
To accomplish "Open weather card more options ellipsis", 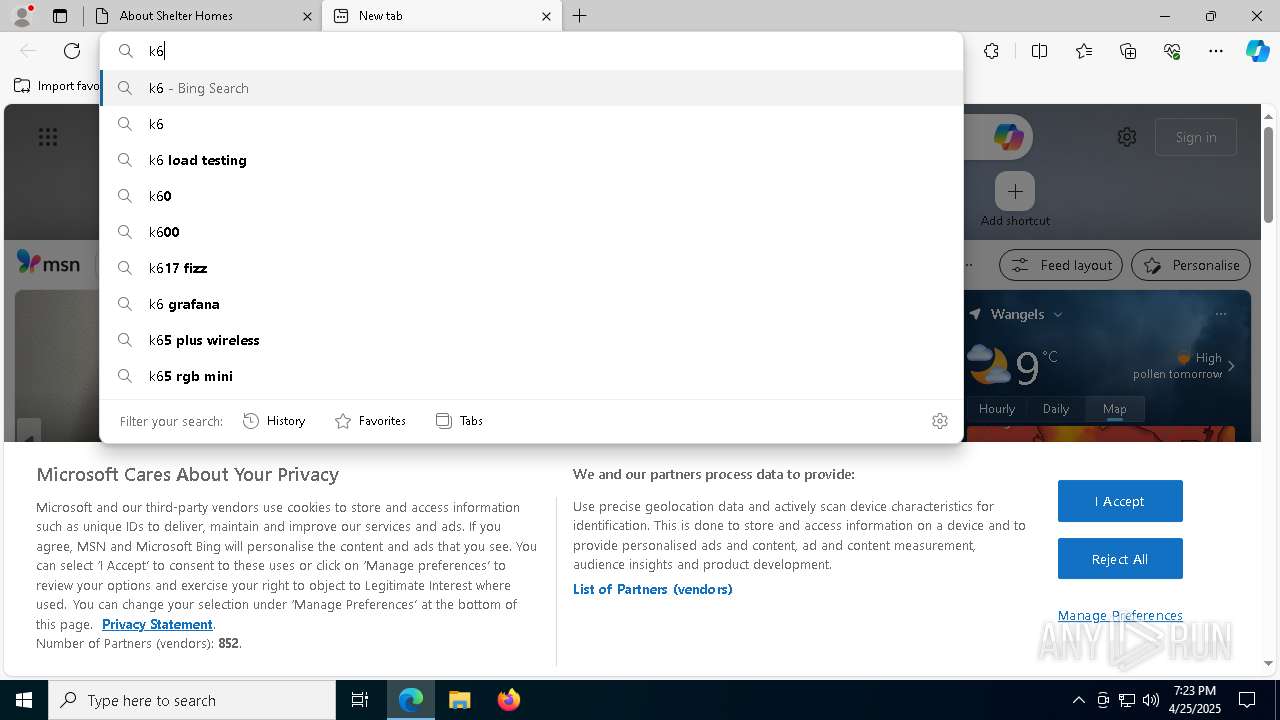I will pos(1220,314).
